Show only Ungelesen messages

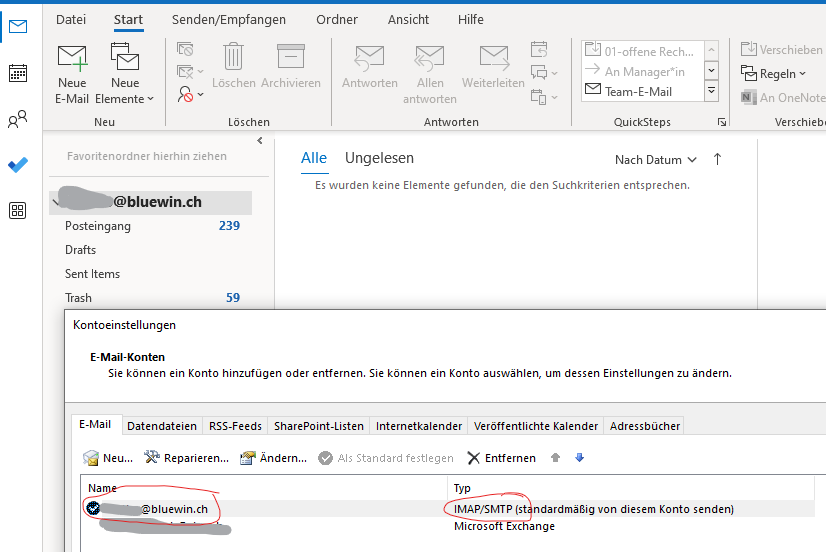379,158
